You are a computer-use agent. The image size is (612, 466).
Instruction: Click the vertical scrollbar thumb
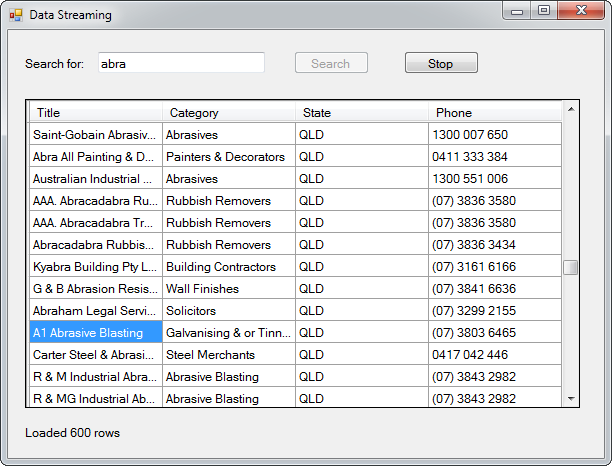tap(571, 267)
